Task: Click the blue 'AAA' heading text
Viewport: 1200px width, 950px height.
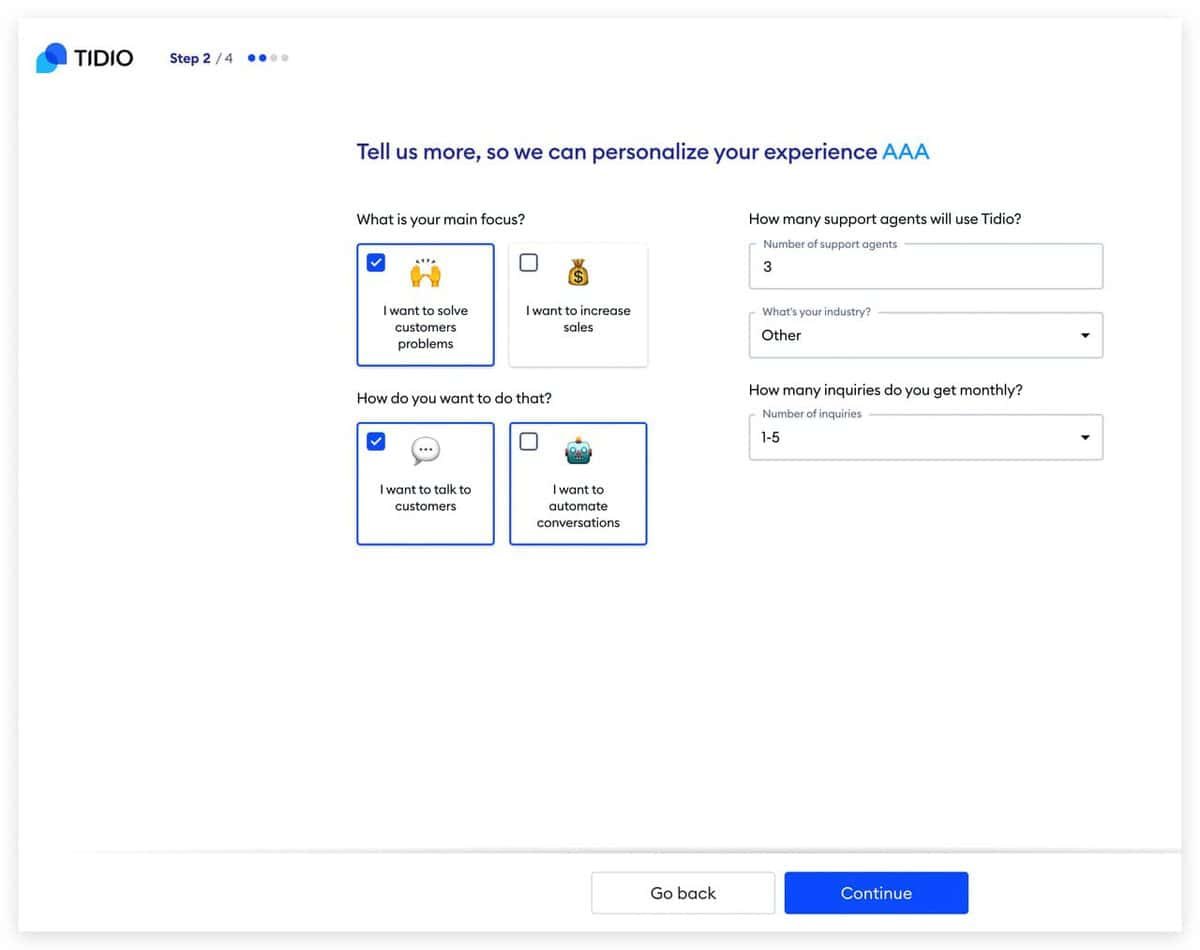Action: (x=905, y=151)
